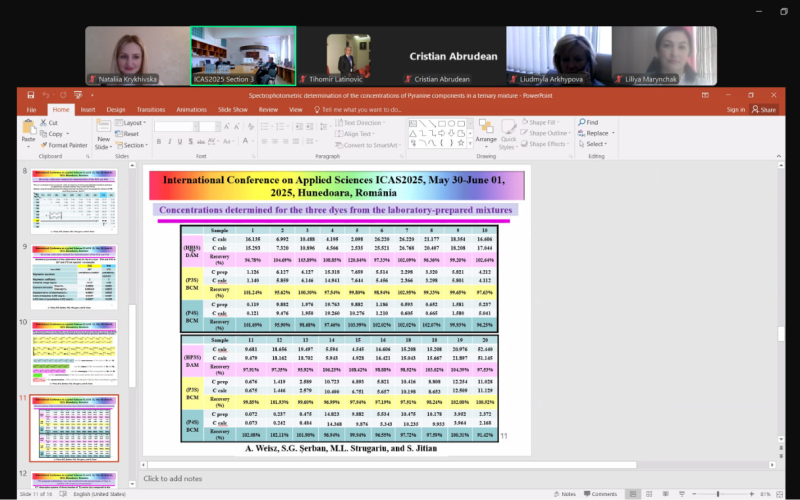
Task: Select the Right Arrow shape in gallery
Action: [442, 134]
